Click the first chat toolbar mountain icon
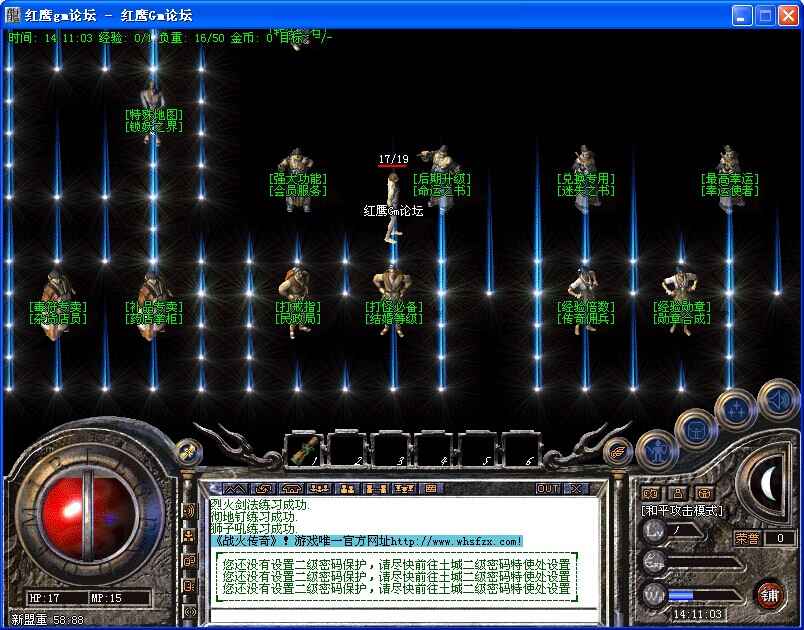This screenshot has height=630, width=804. [235, 489]
